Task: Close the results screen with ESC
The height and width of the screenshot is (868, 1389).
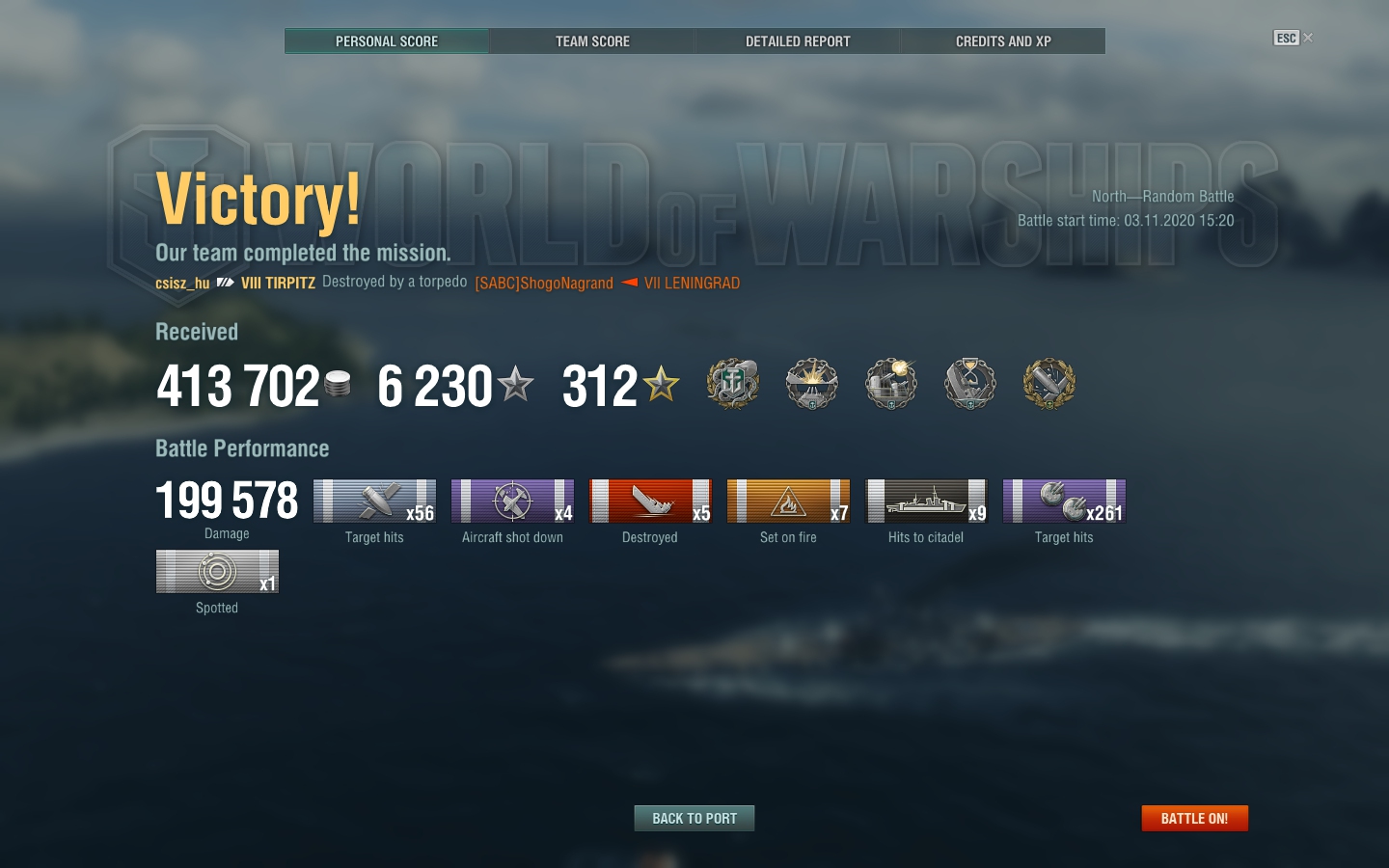Action: (1293, 38)
